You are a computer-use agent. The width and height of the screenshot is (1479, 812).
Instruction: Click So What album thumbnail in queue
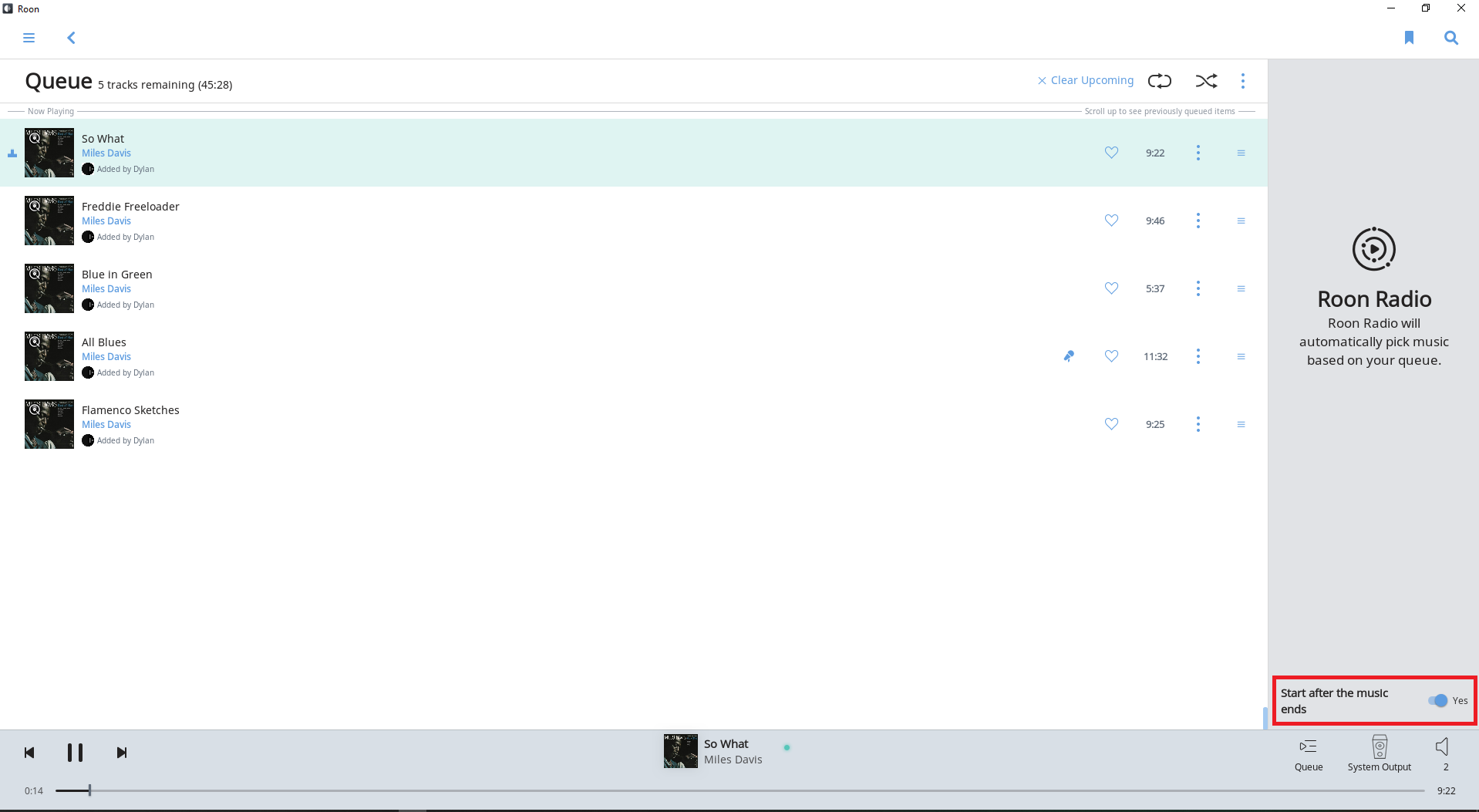[49, 153]
